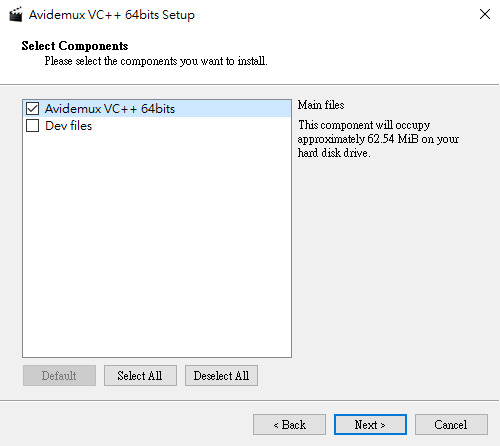Choose Select All components
The image size is (500, 446).
(x=140, y=376)
